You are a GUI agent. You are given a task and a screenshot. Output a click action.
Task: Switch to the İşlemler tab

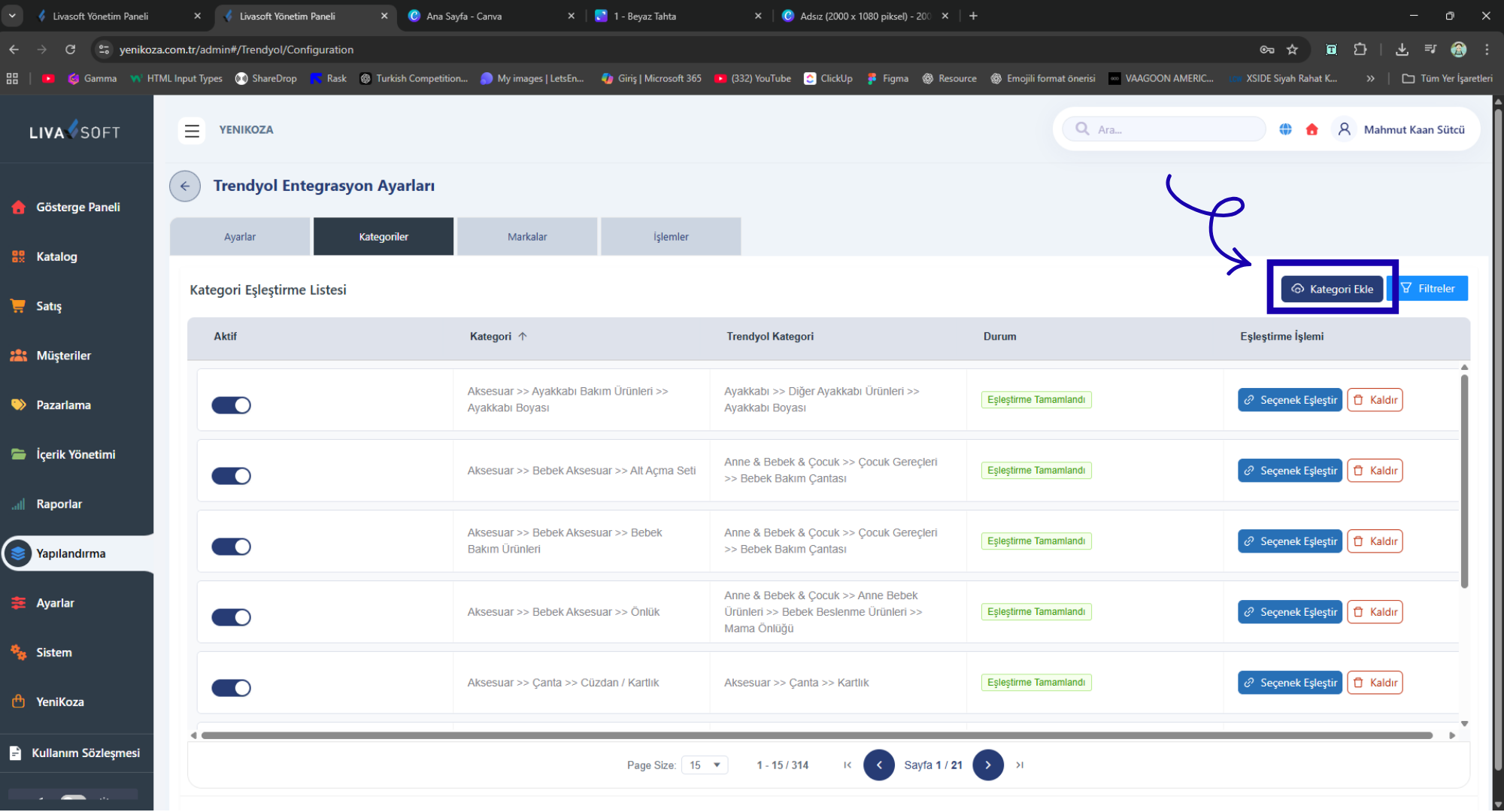[x=671, y=237]
